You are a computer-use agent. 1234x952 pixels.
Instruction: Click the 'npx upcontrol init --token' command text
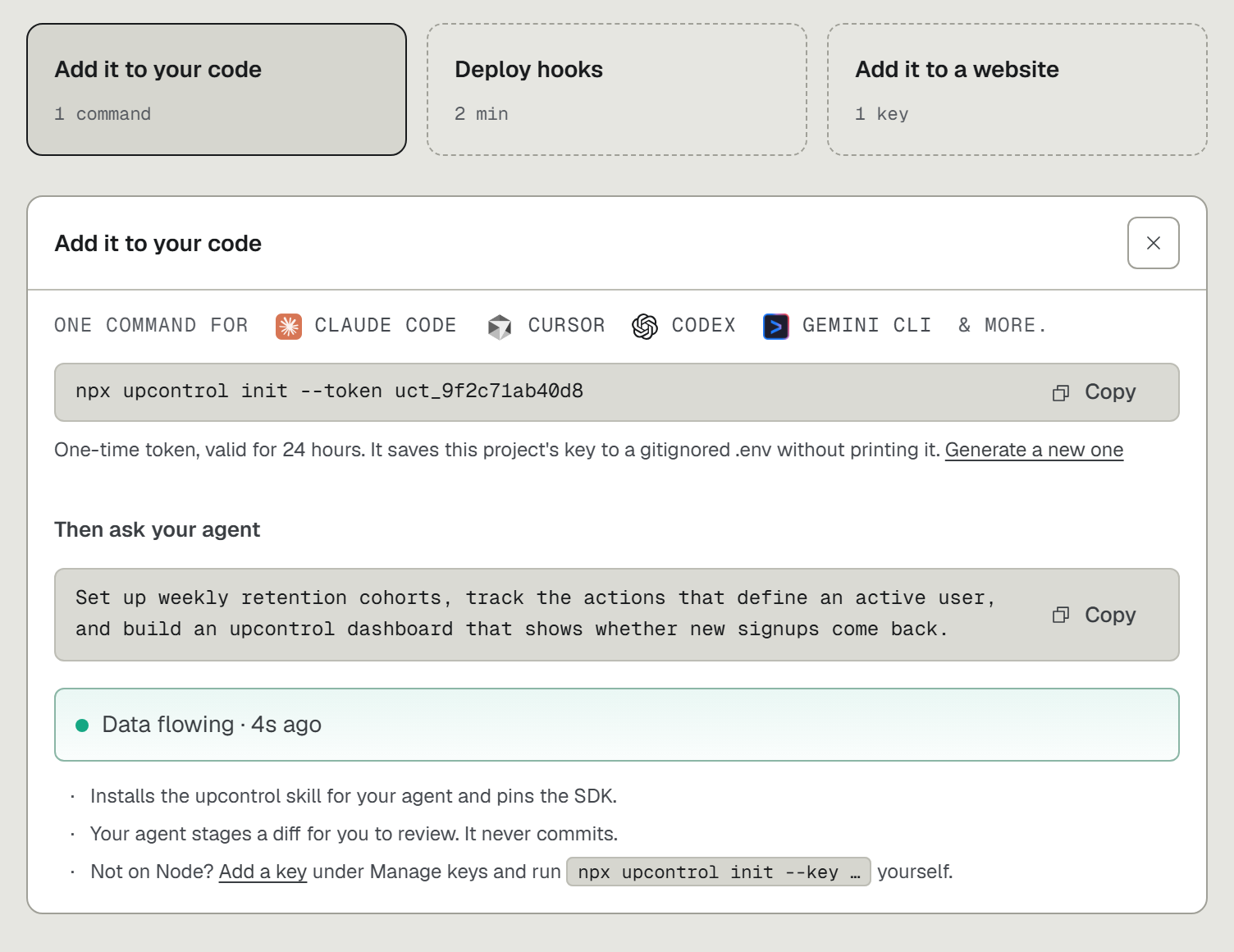coord(329,391)
